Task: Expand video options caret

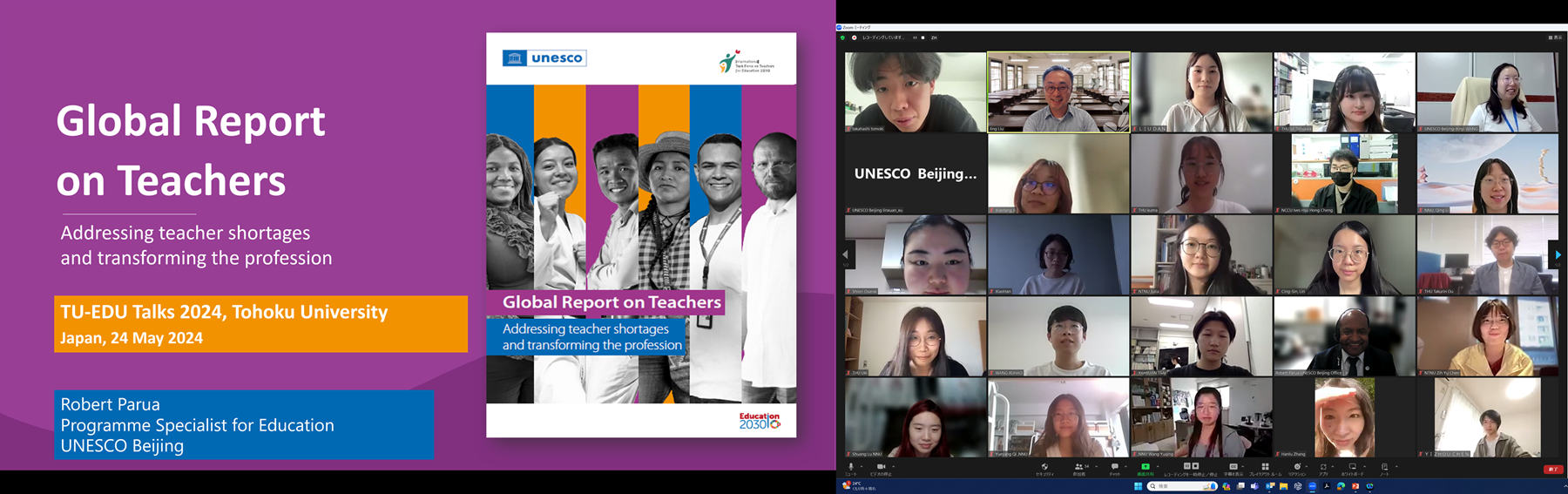Action: [893, 466]
